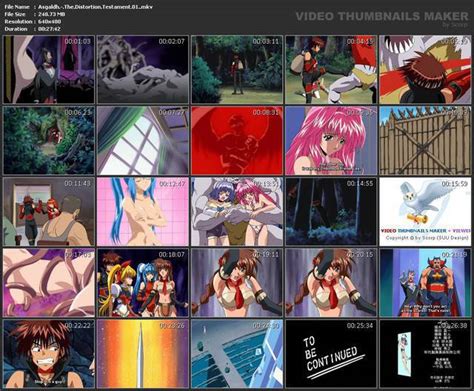Viewport: 474px width, 391px height.
Task: Click the forest scene thumbnail at 00:03:11
Action: (237, 69)
